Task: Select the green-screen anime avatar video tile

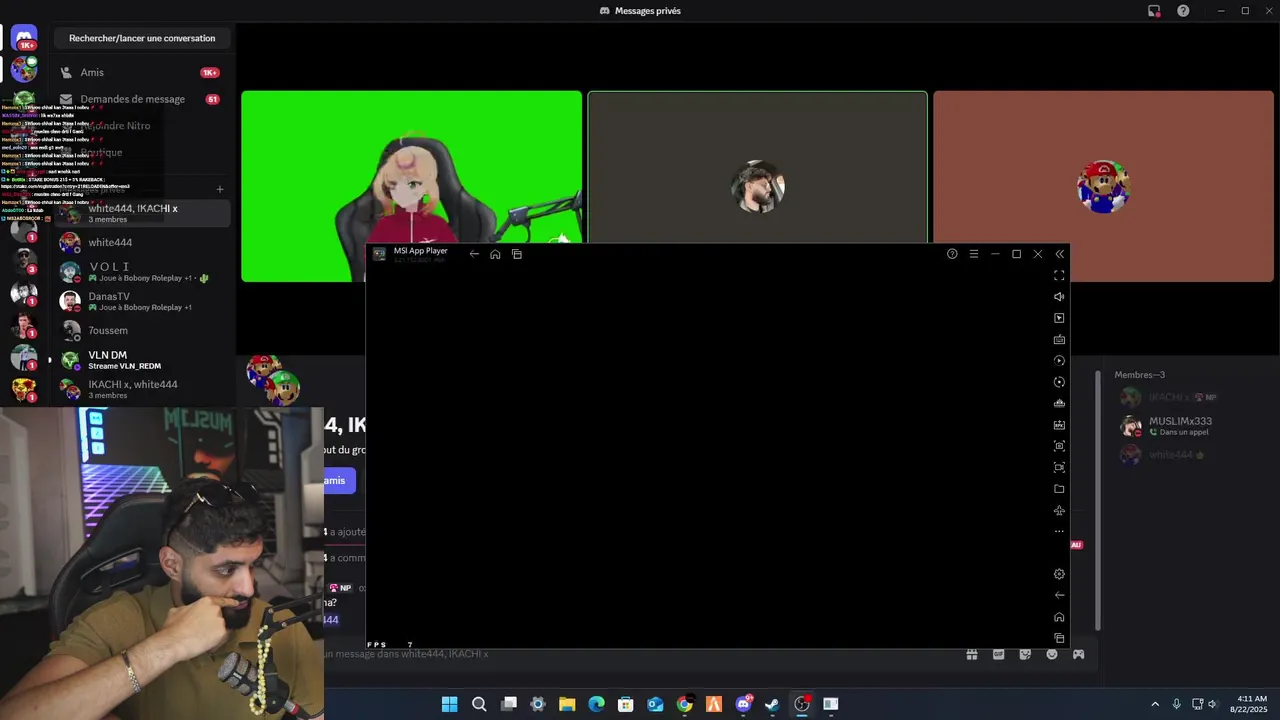Action: click(x=411, y=186)
